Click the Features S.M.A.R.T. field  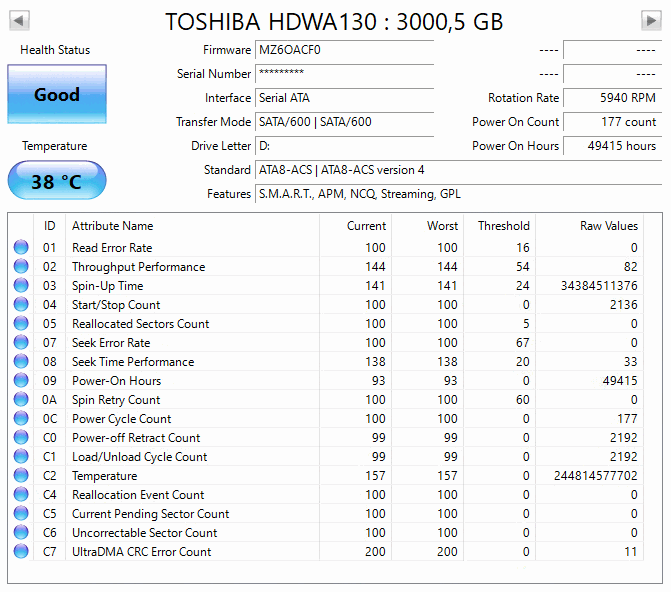coord(458,194)
